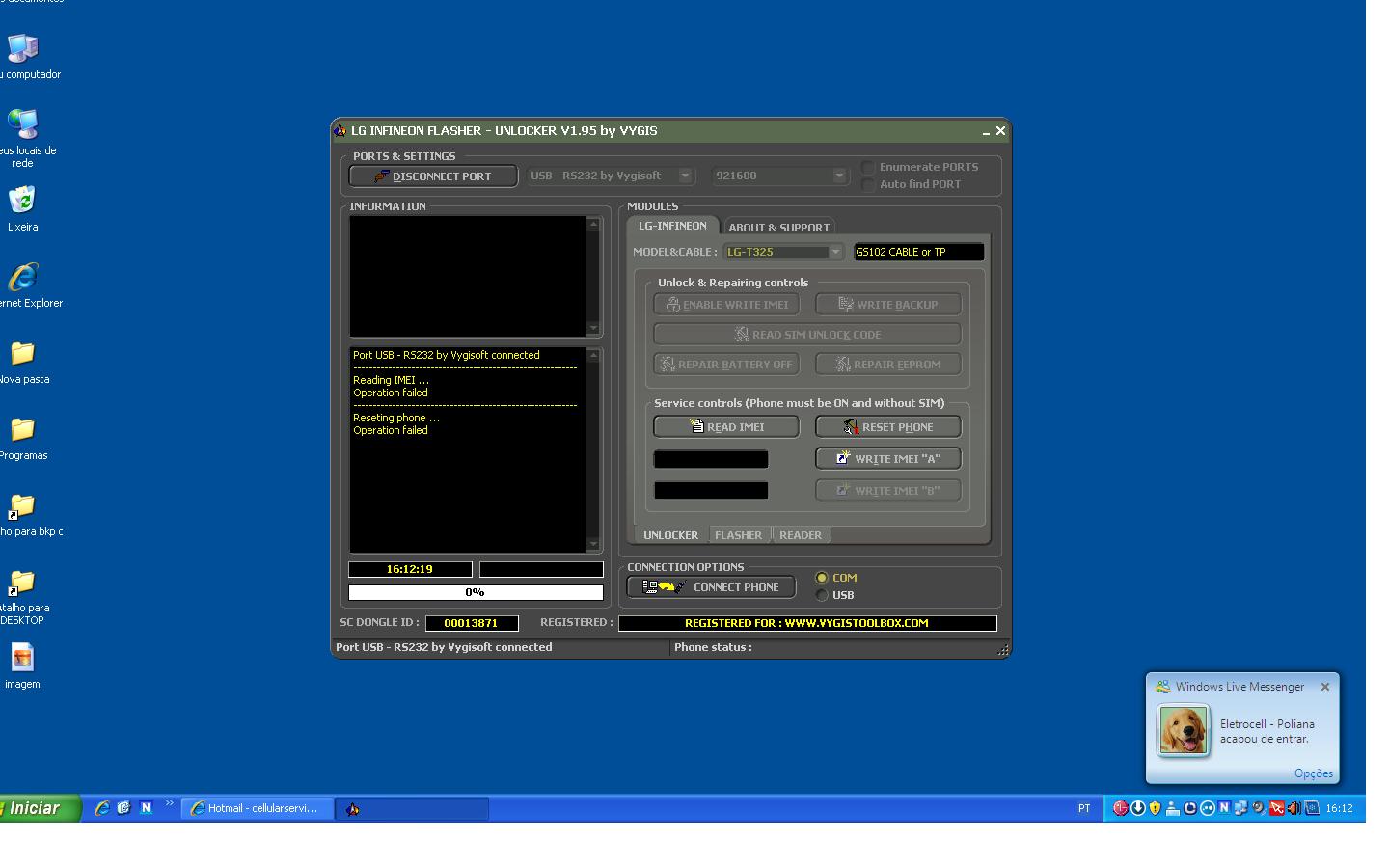Expand the quick launch chevron
The image size is (1389, 868).
(170, 803)
